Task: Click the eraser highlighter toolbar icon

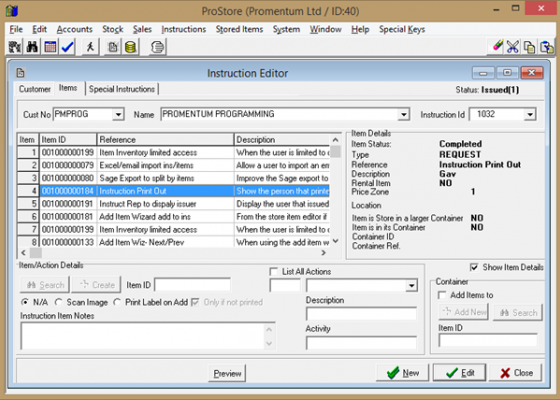Action: (496, 47)
